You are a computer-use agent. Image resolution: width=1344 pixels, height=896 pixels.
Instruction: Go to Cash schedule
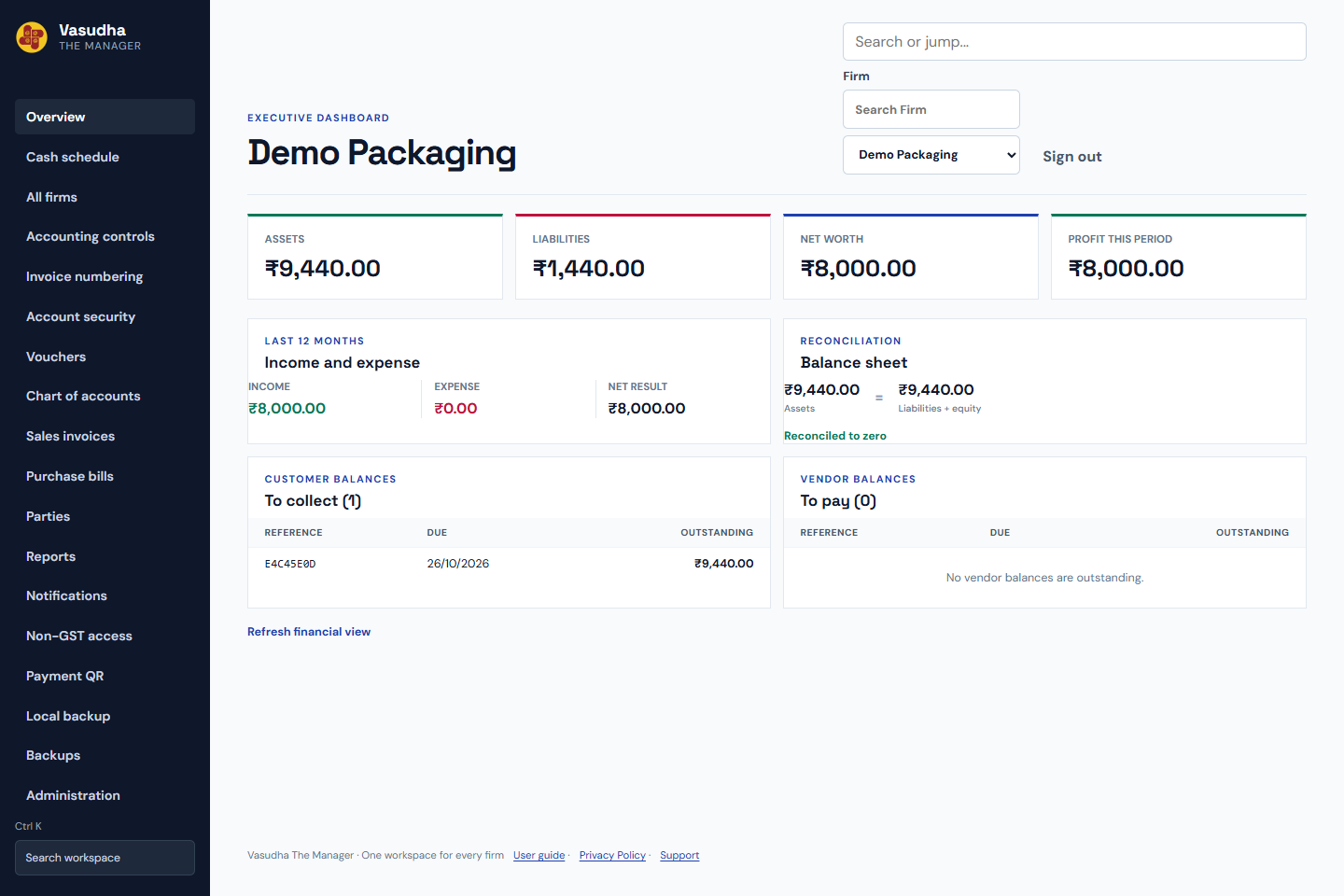[x=105, y=157]
